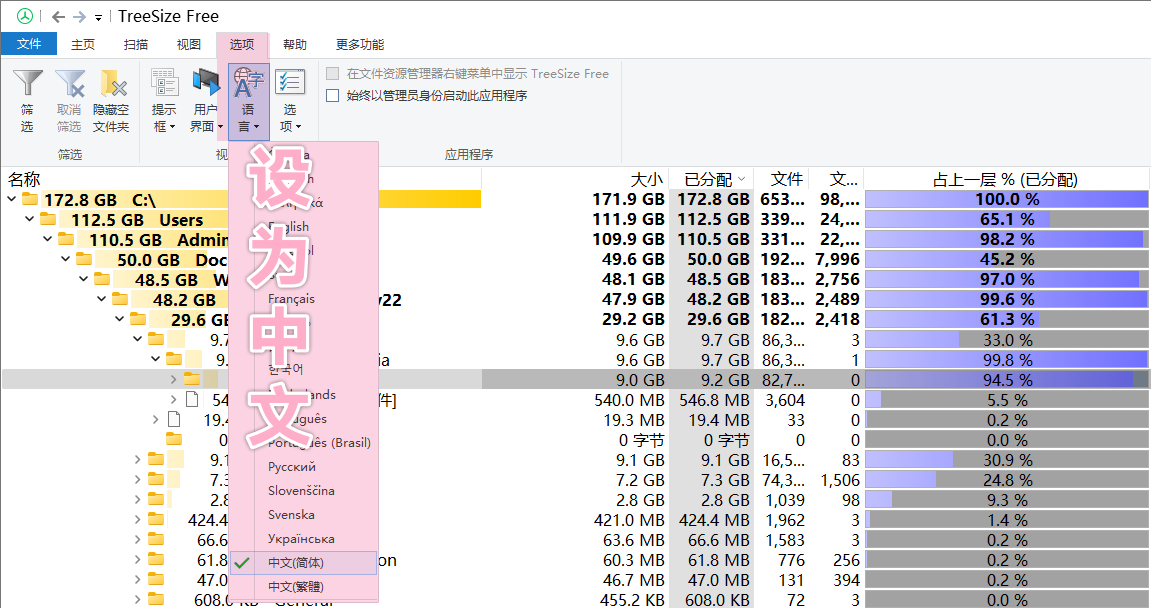Expand the highlighted 9.0 GB row
Image resolution: width=1151 pixels, height=608 pixels.
coord(173,379)
